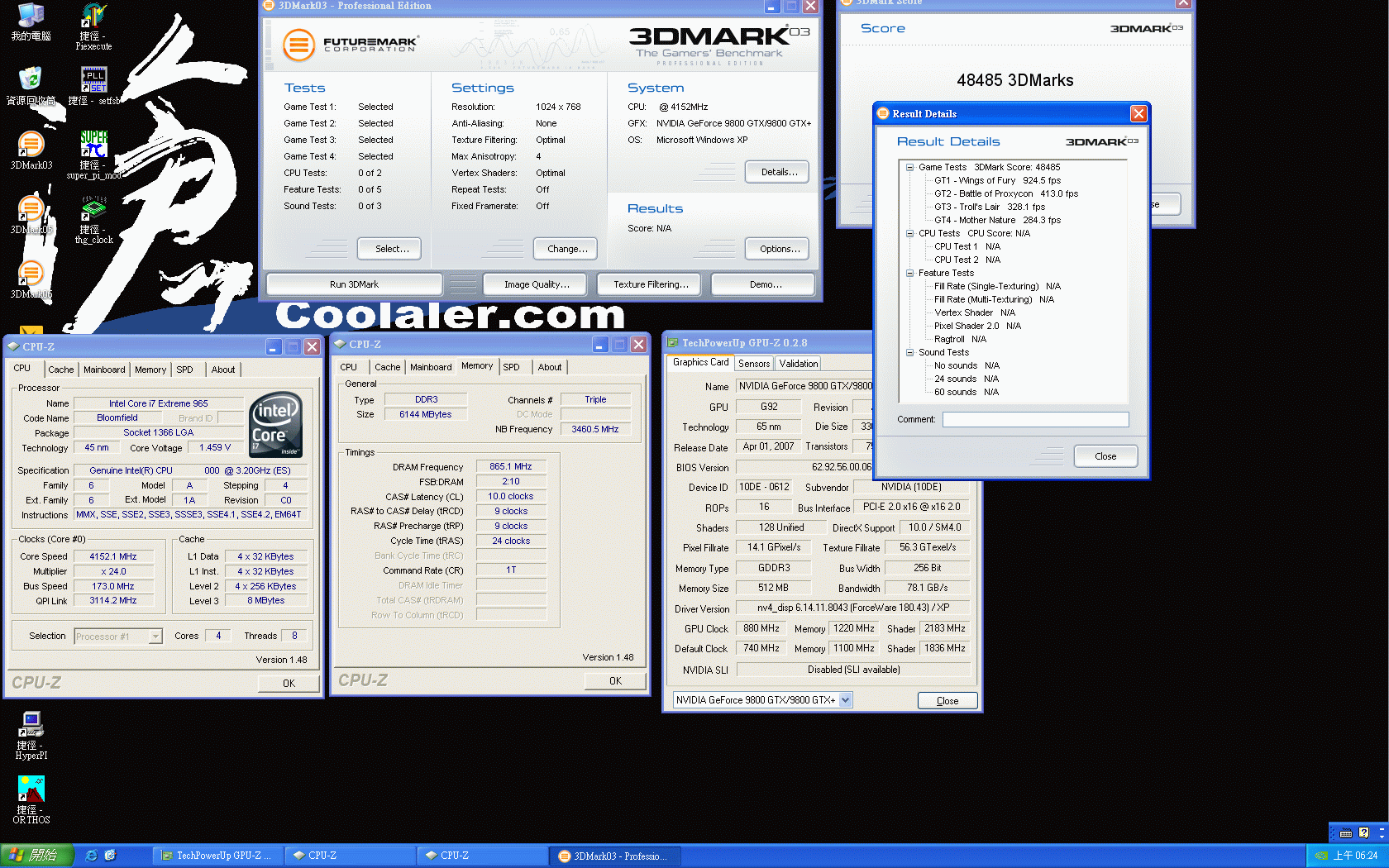Screen dimensions: 1389x868
Task: Click the Demo... button
Action: [x=765, y=284]
